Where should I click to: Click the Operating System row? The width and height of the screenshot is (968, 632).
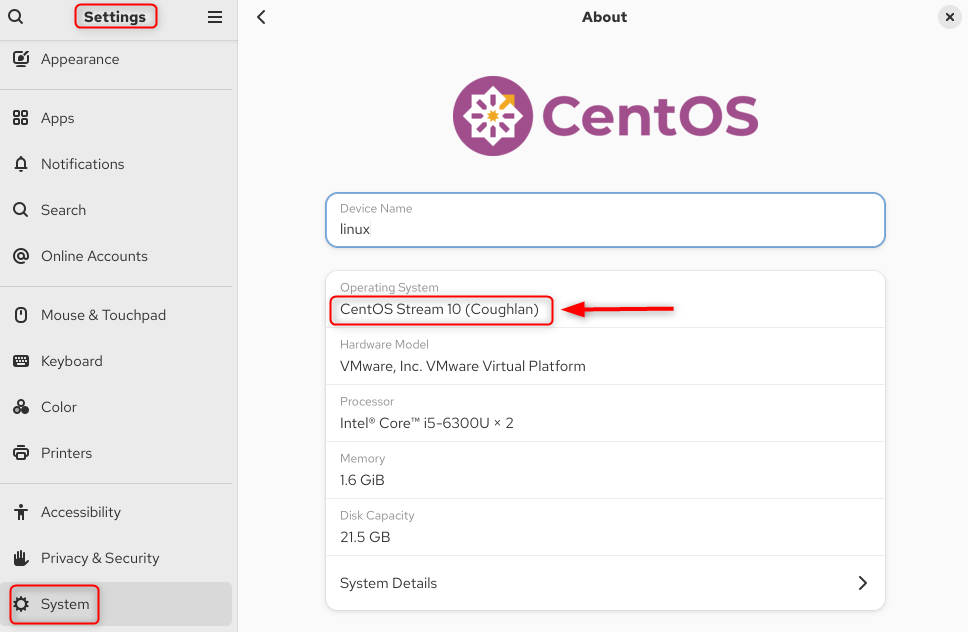pyautogui.click(x=604, y=300)
